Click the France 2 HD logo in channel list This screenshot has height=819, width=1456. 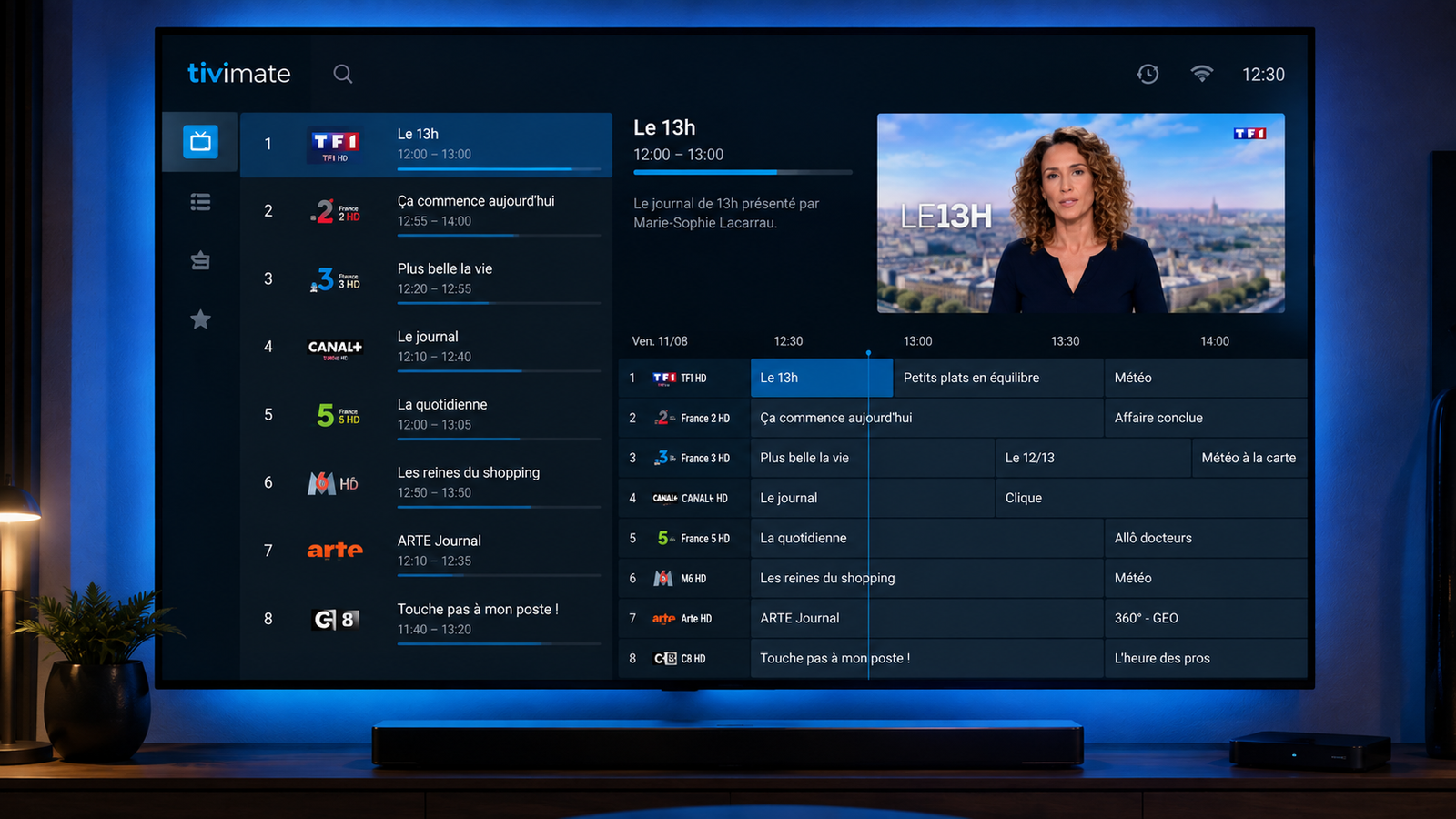[x=335, y=211]
